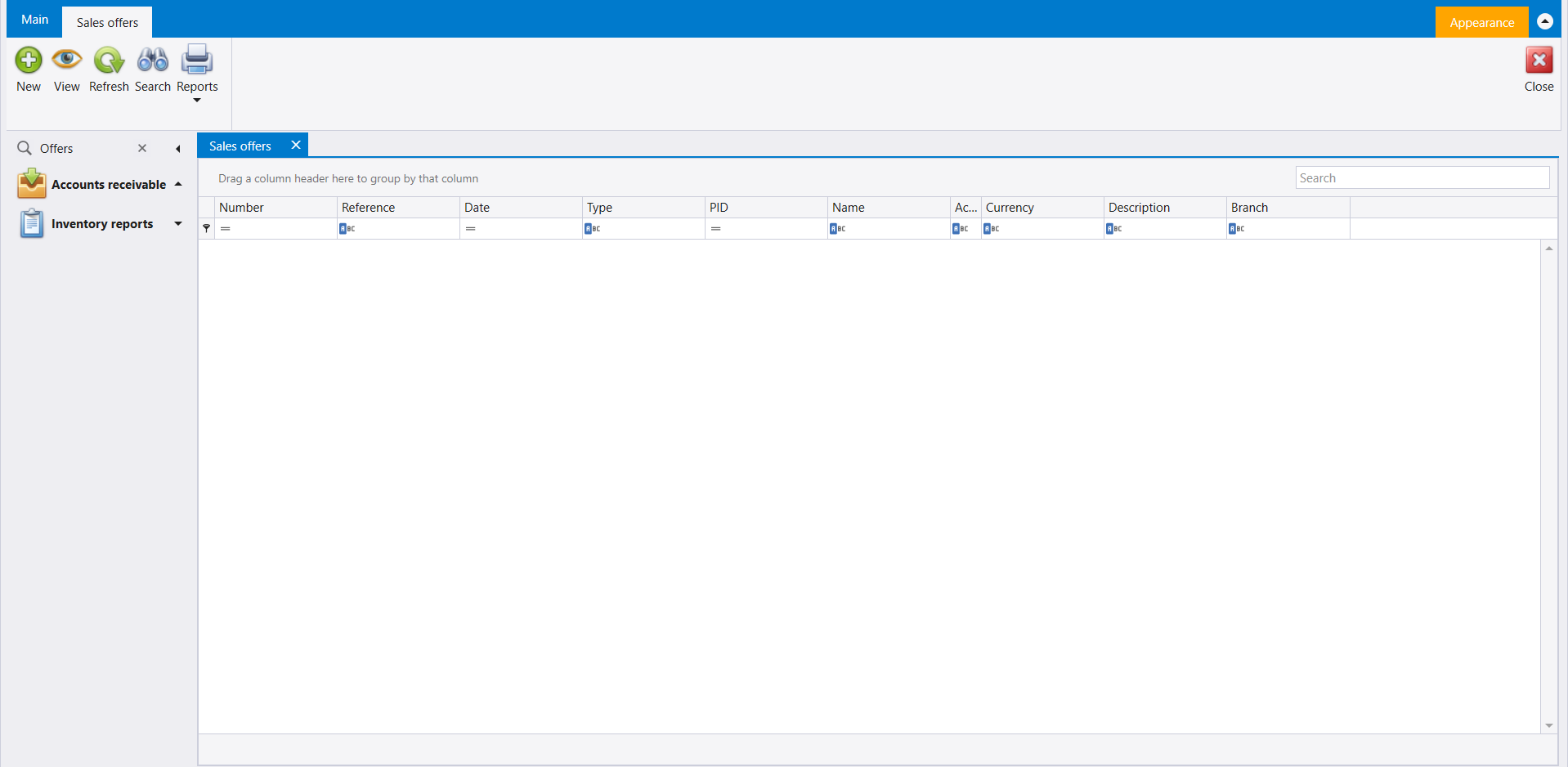Click the New offer icon

click(x=29, y=60)
